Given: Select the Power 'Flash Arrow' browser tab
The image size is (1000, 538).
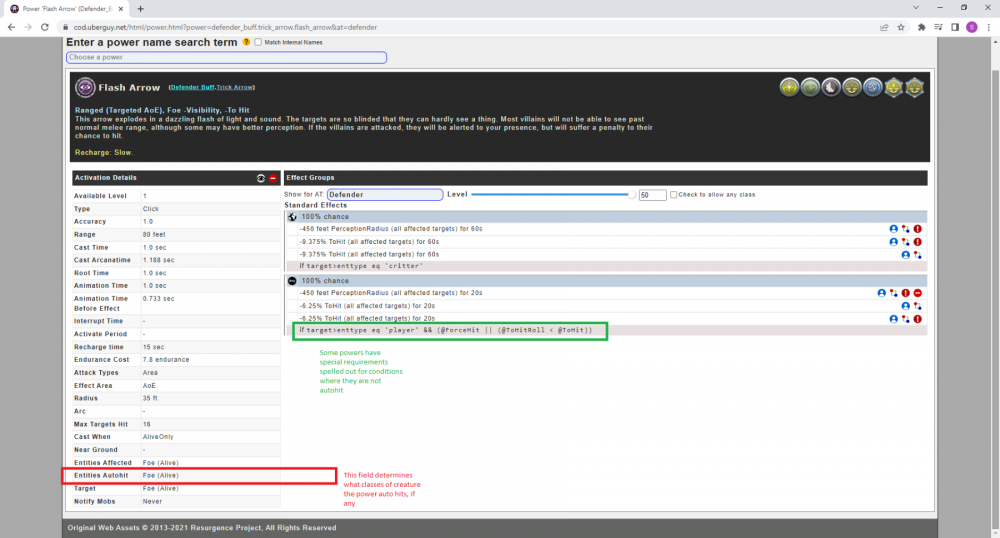Looking at the screenshot, I should (66, 8).
